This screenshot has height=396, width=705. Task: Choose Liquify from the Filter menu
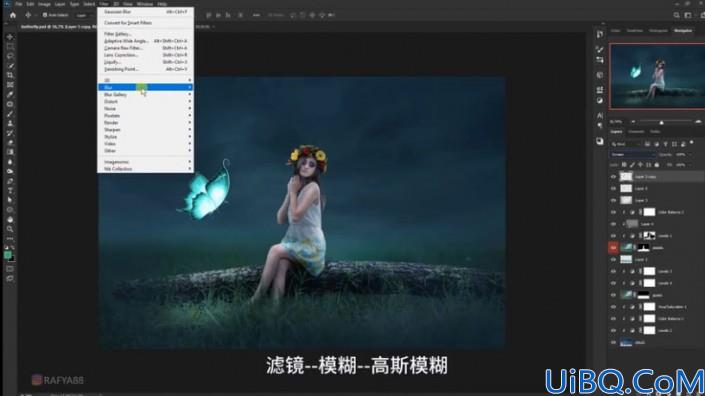[x=146, y=62]
